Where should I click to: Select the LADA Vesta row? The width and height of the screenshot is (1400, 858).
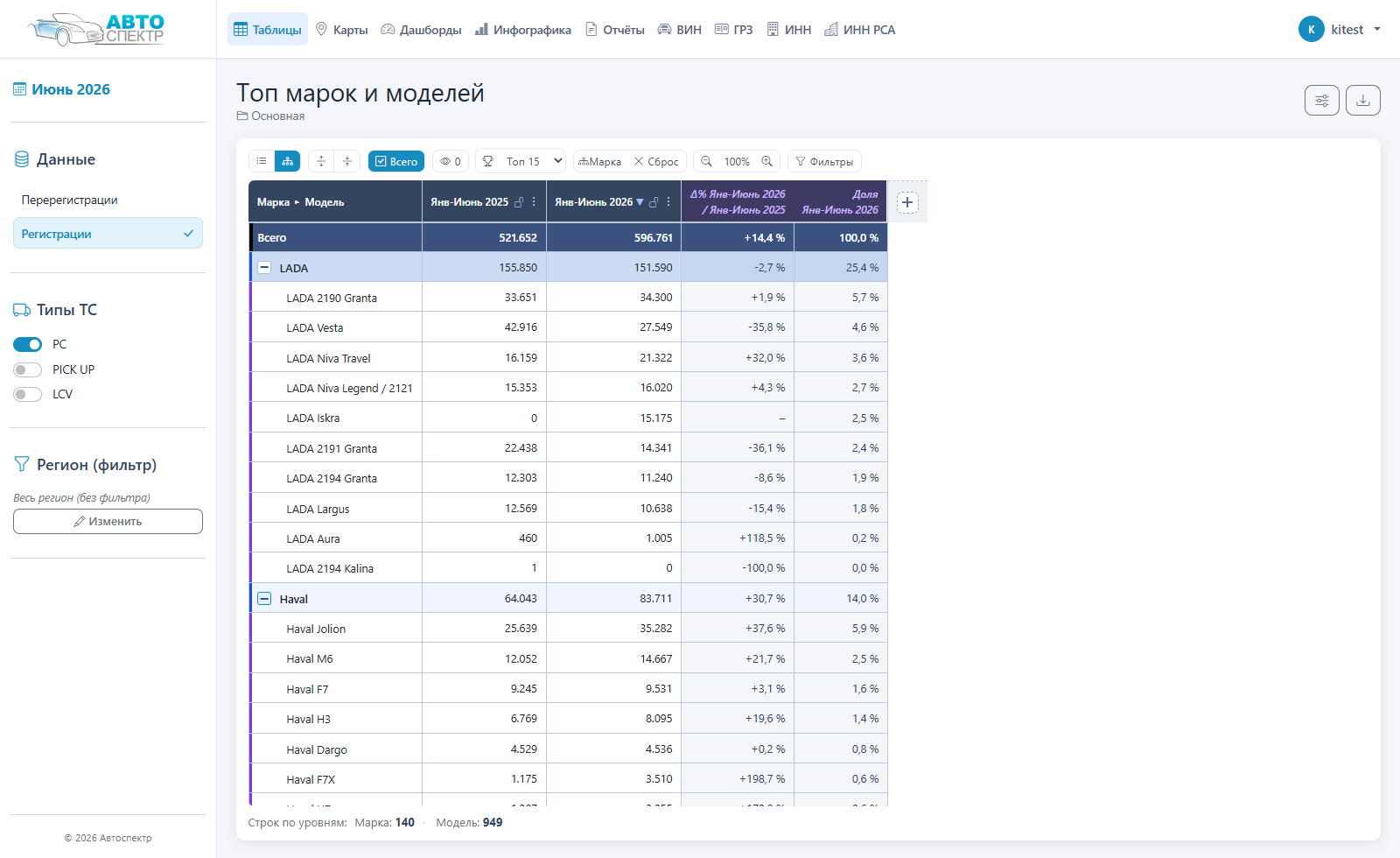point(569,327)
